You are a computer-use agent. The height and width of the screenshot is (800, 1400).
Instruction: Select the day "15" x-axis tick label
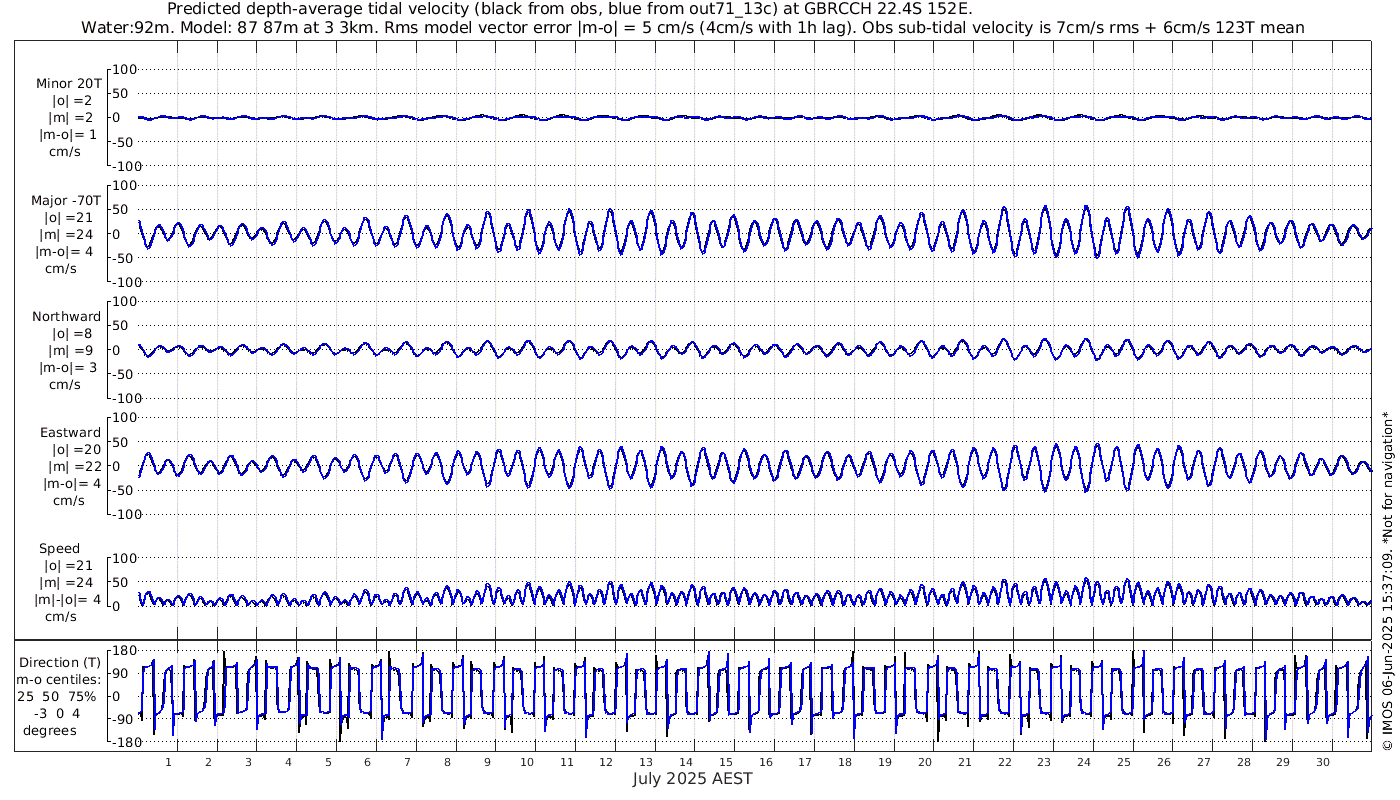pyautogui.click(x=725, y=762)
